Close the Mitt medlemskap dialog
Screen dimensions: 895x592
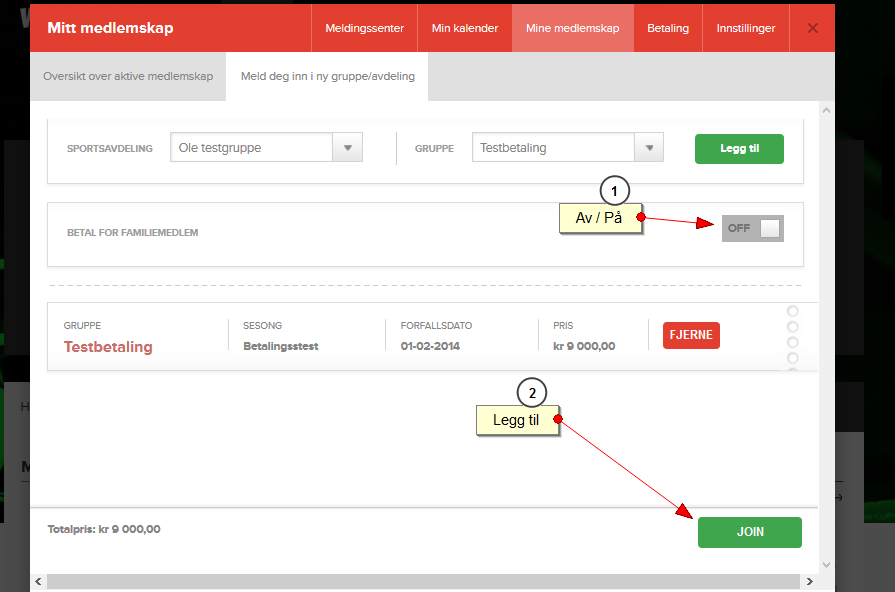[812, 28]
